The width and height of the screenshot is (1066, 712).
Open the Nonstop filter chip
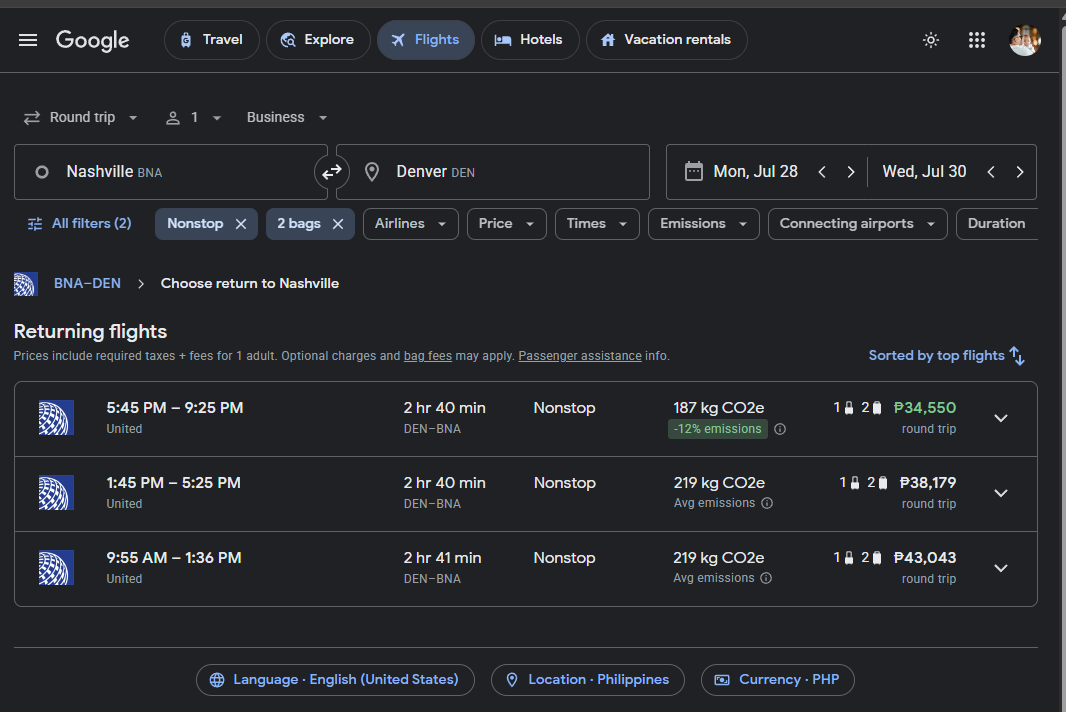[x=195, y=224]
